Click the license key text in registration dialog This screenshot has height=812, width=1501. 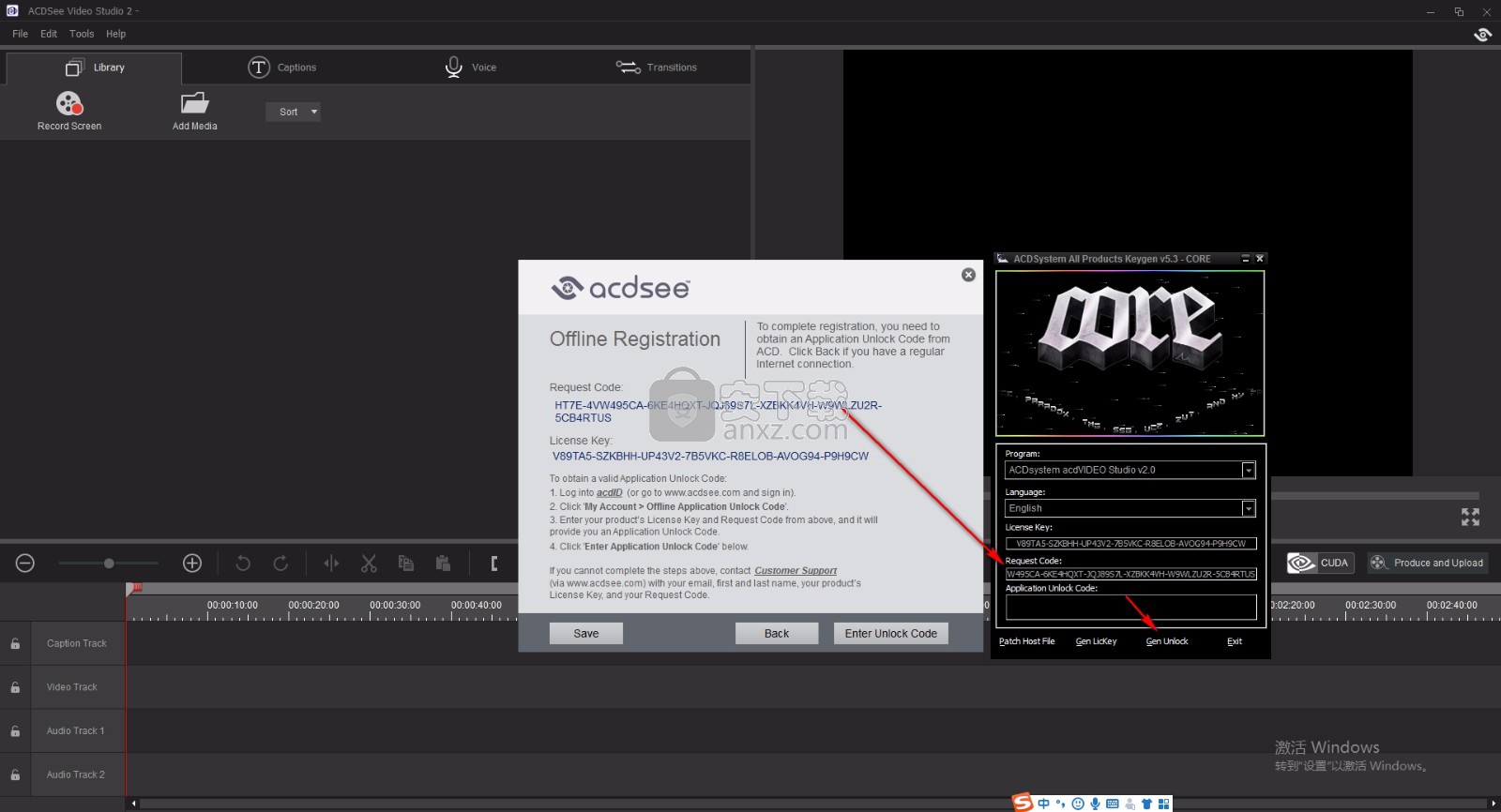tap(710, 457)
